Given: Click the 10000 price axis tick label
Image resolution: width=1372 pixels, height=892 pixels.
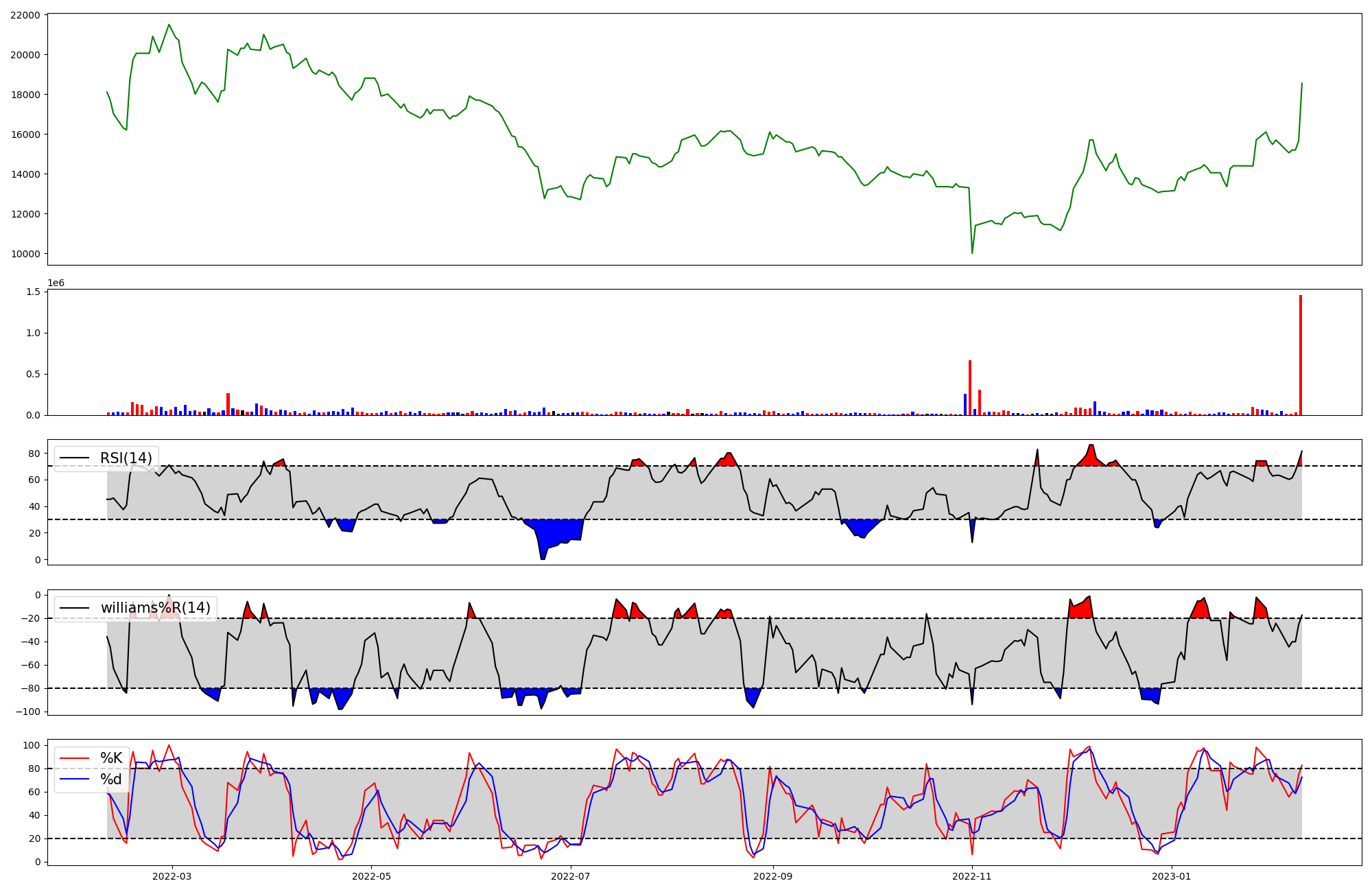Looking at the screenshot, I should point(25,254).
